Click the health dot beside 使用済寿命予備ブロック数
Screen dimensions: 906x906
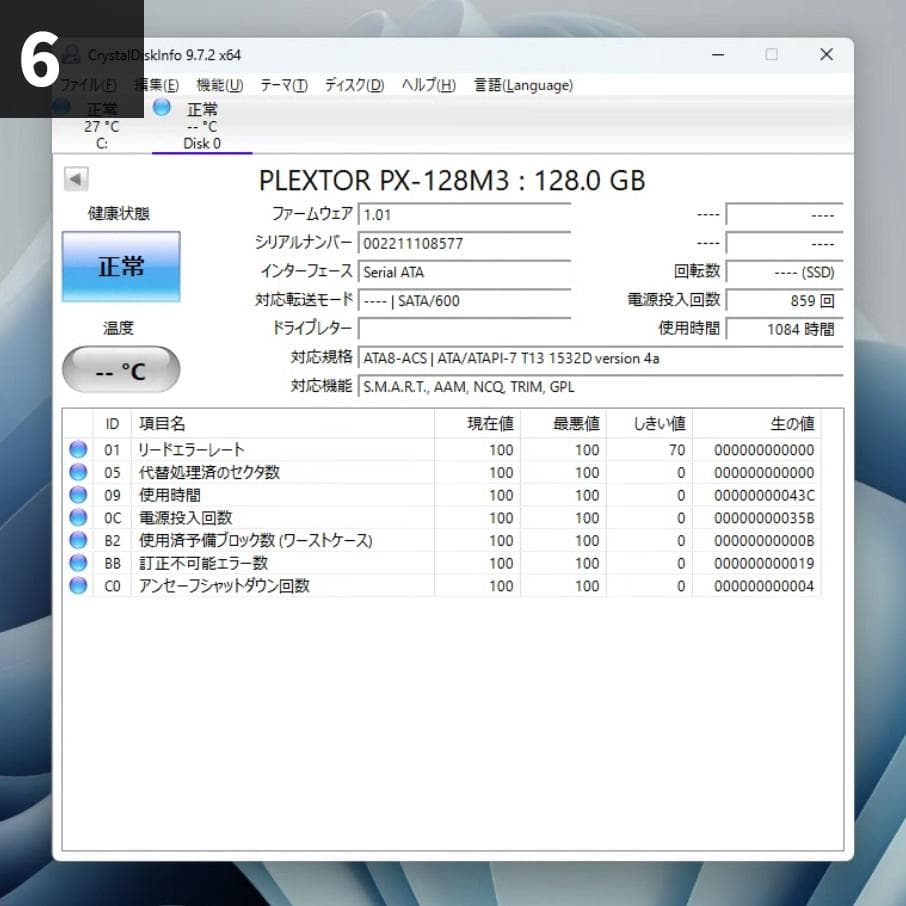pos(77,540)
